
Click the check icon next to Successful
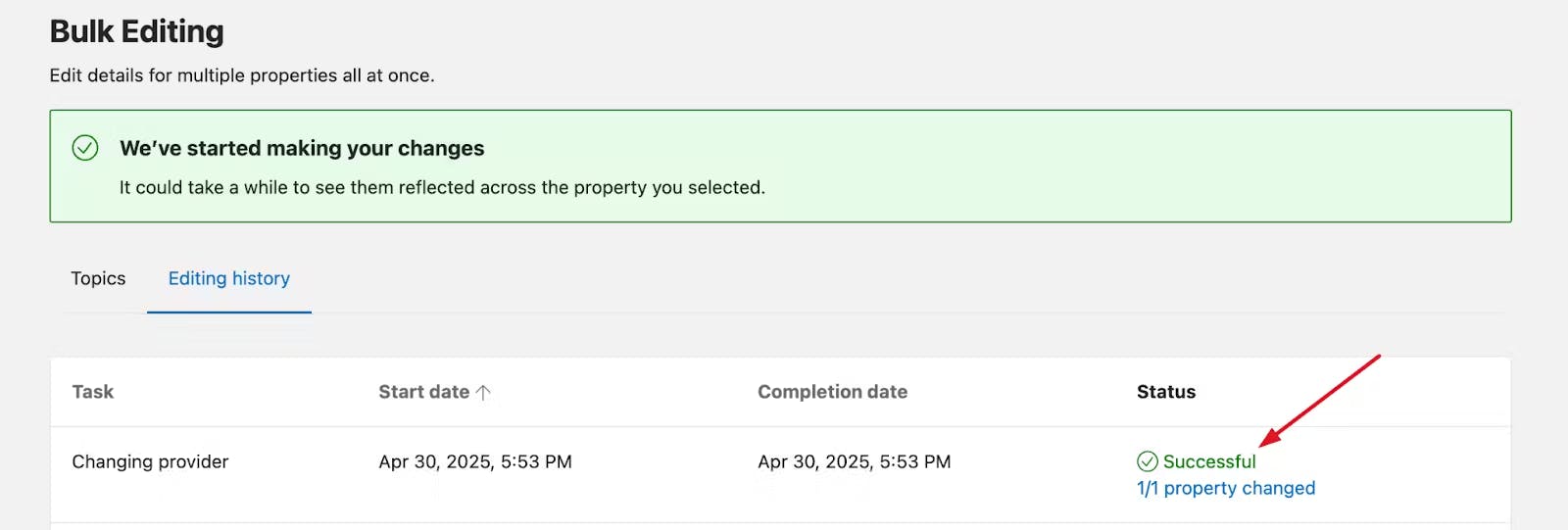[x=1147, y=461]
